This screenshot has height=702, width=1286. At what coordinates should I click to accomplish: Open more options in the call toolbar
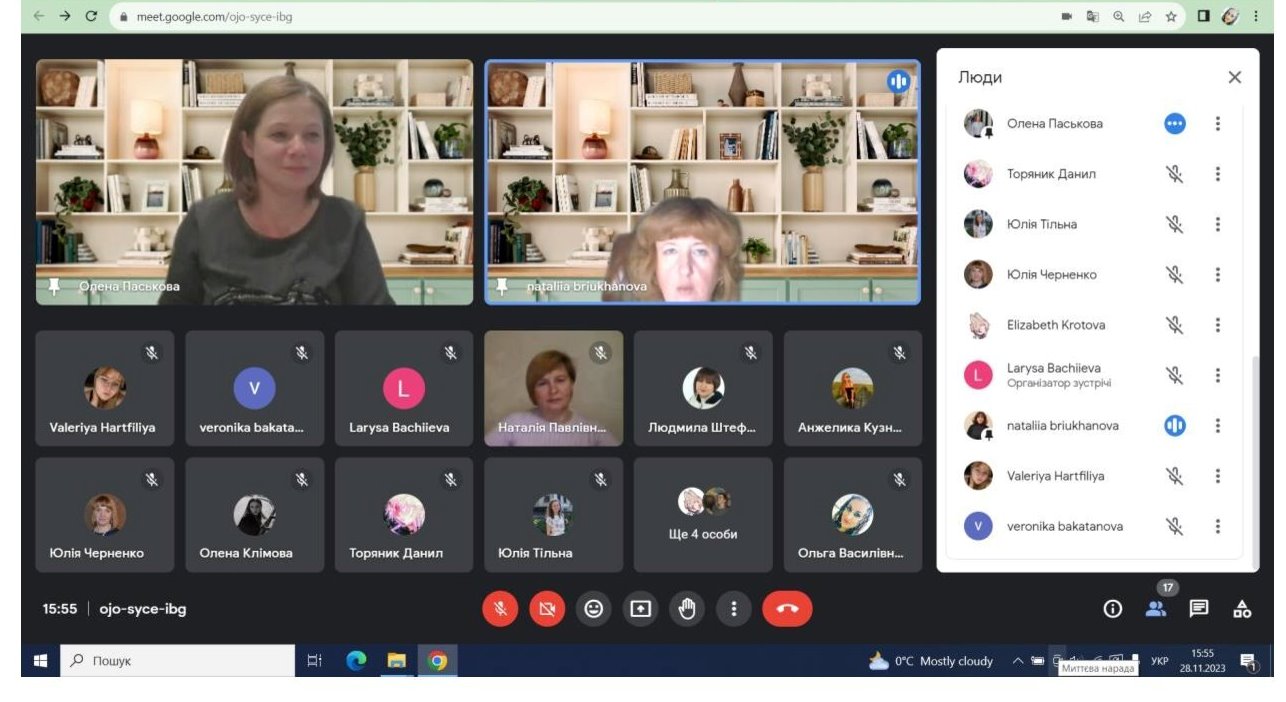[x=734, y=608]
